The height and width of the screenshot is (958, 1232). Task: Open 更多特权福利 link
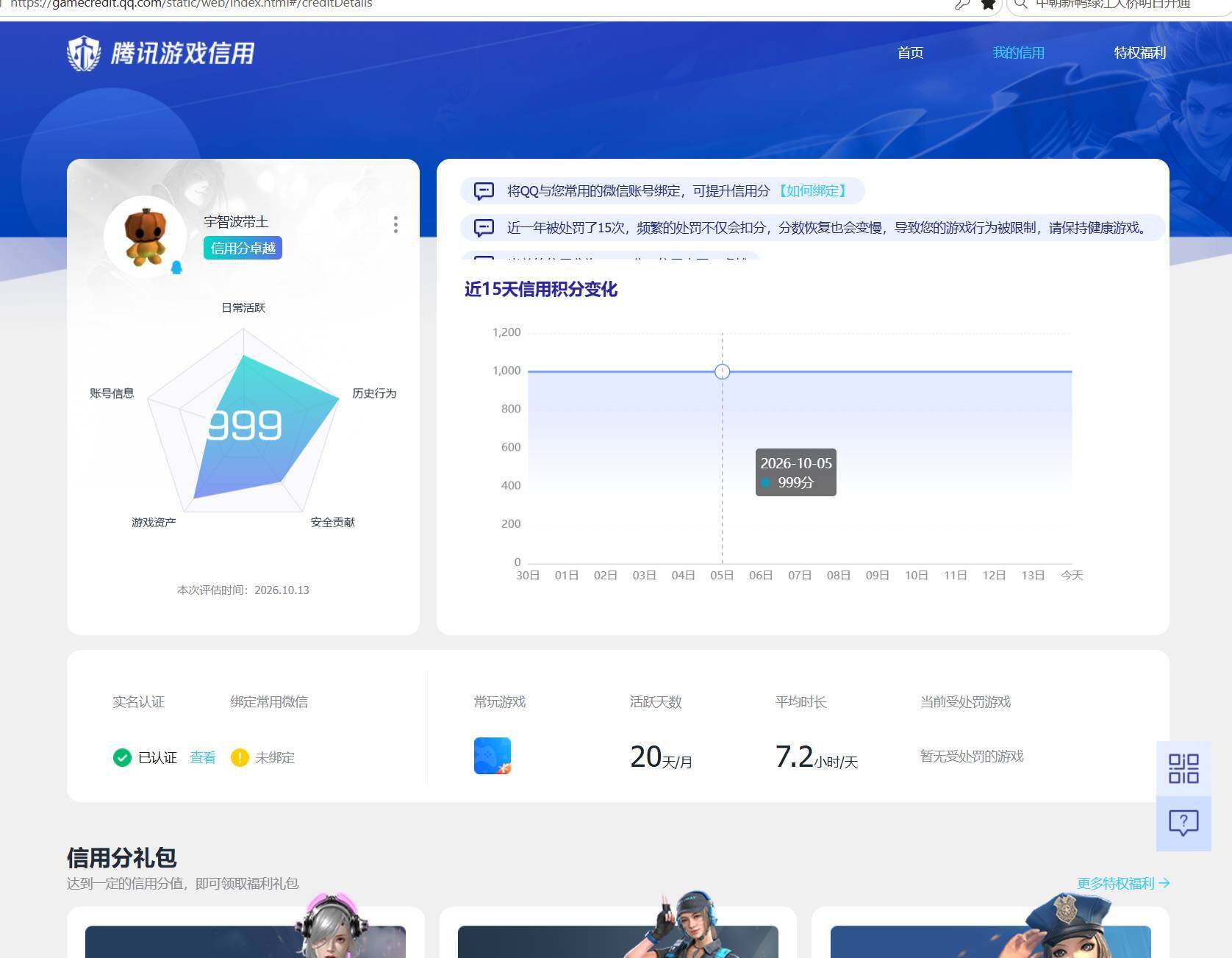[1123, 883]
